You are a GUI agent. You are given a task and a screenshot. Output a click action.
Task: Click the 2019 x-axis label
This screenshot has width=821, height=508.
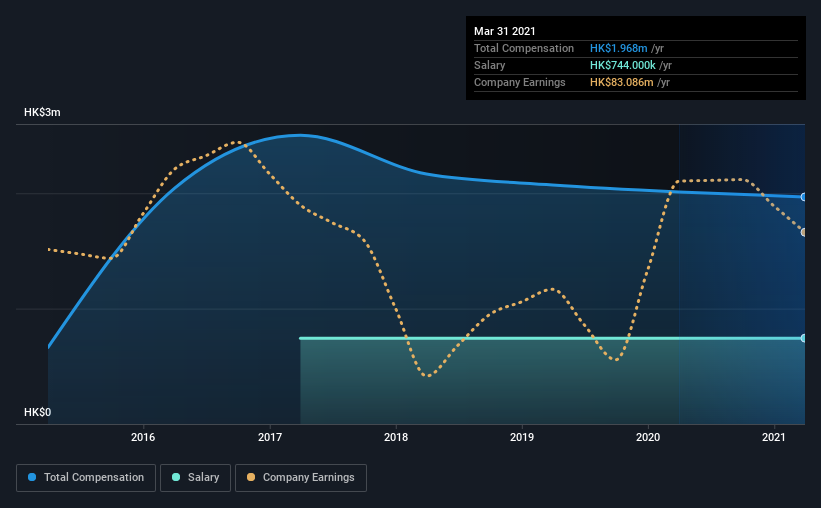coord(522,437)
